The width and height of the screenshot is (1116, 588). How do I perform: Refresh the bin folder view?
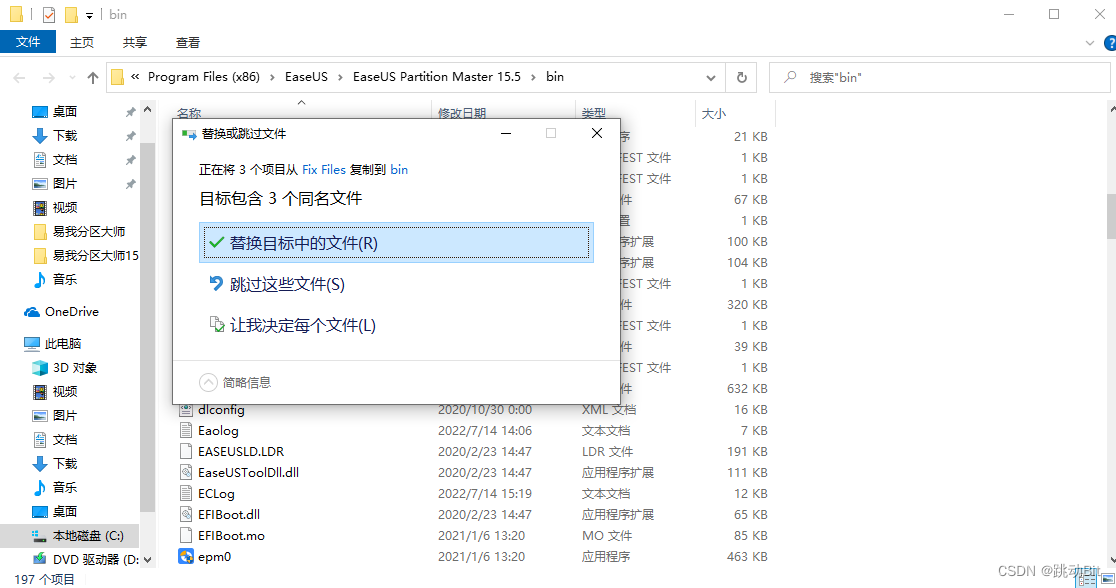click(742, 78)
